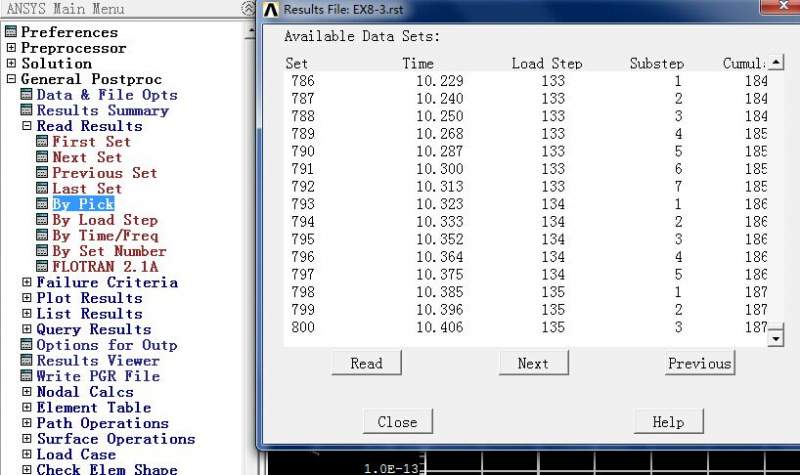Click the icon next to FLOTRAN 2.1A
This screenshot has height=475, width=800.
point(42,266)
